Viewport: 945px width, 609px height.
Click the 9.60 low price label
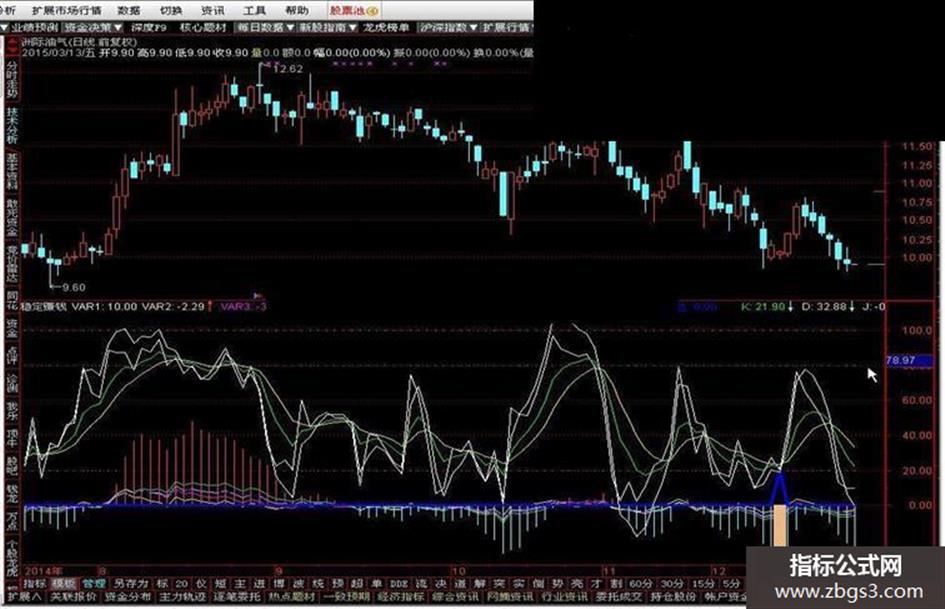[74, 287]
